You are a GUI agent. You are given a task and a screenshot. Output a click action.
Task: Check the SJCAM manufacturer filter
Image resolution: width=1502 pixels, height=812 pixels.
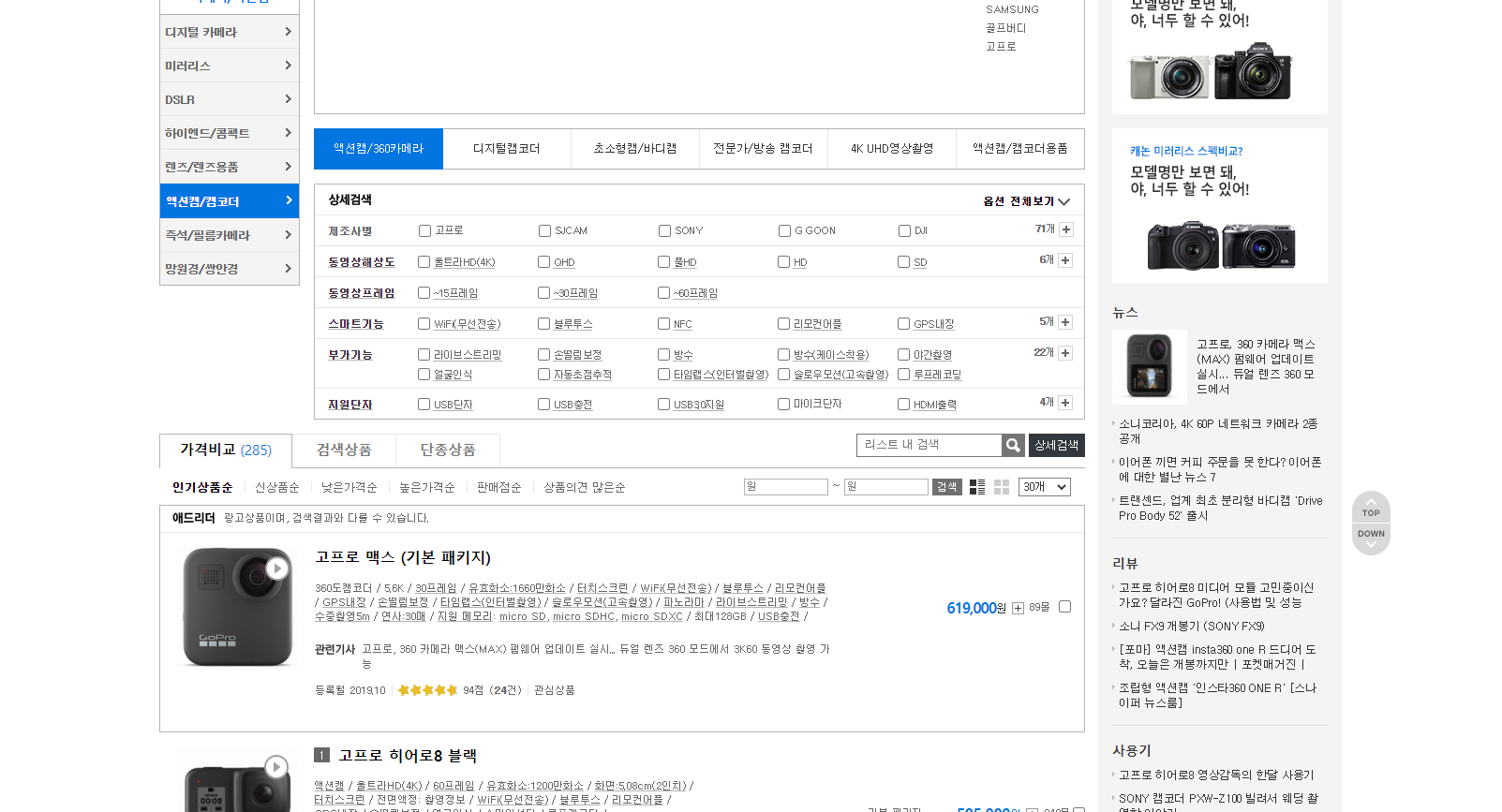coord(544,230)
